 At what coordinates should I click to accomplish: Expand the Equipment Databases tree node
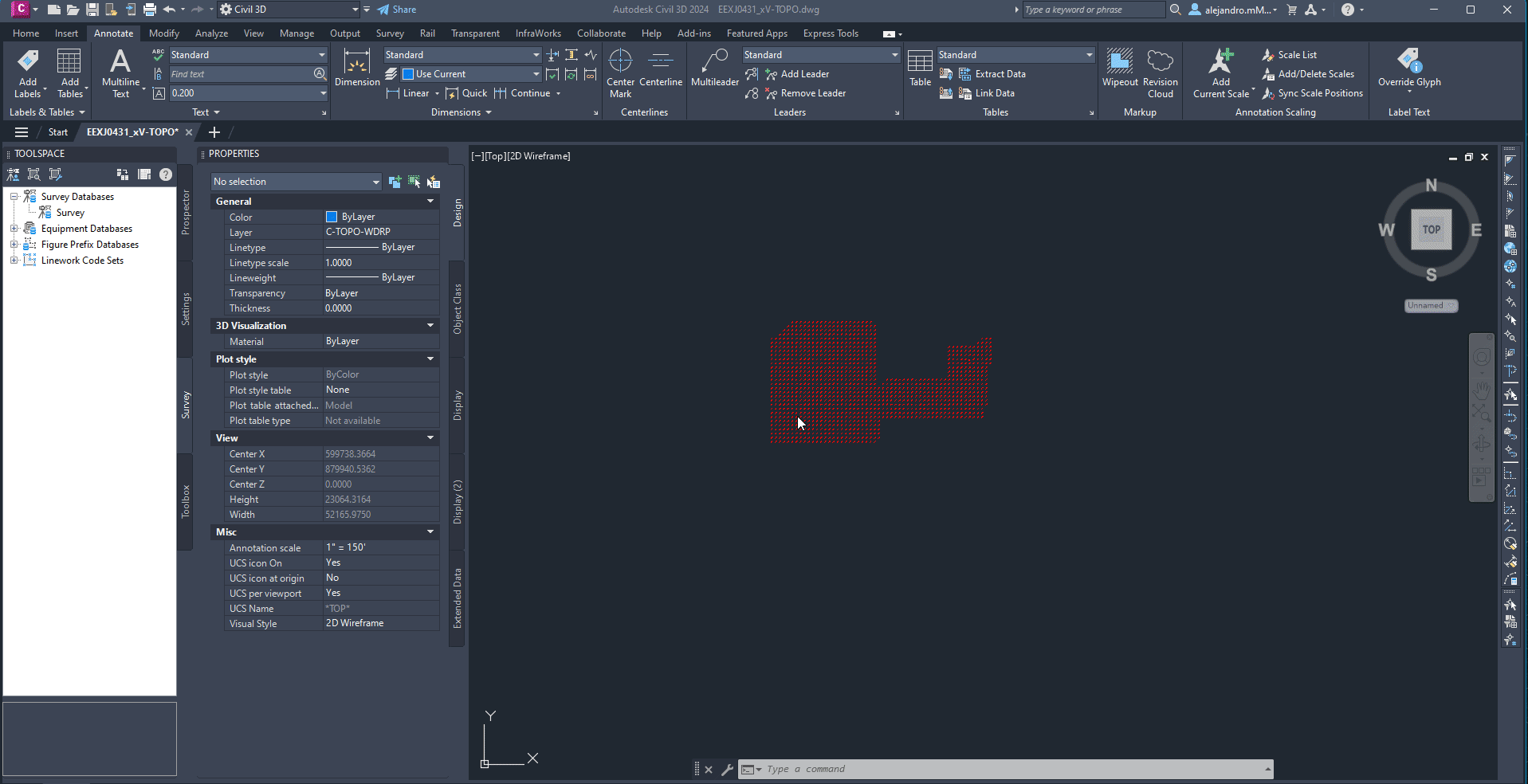point(14,229)
